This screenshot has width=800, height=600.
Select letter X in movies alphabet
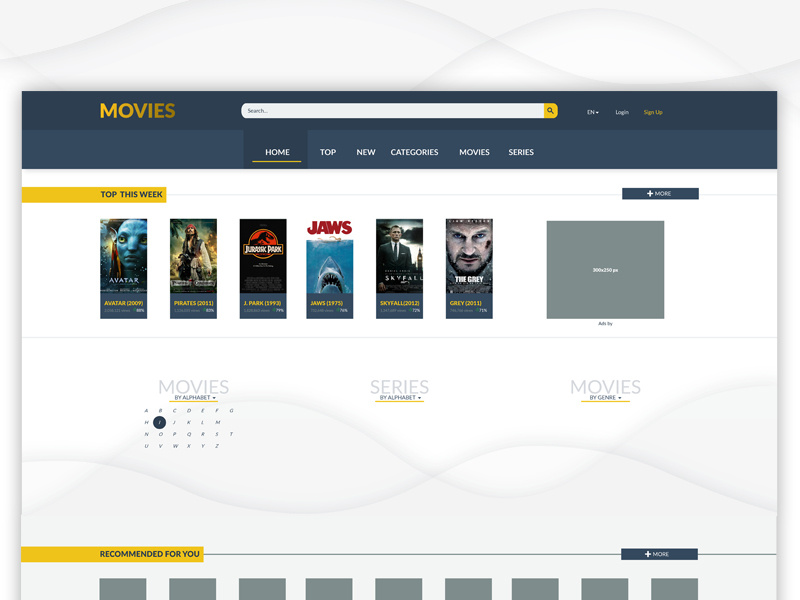189,446
